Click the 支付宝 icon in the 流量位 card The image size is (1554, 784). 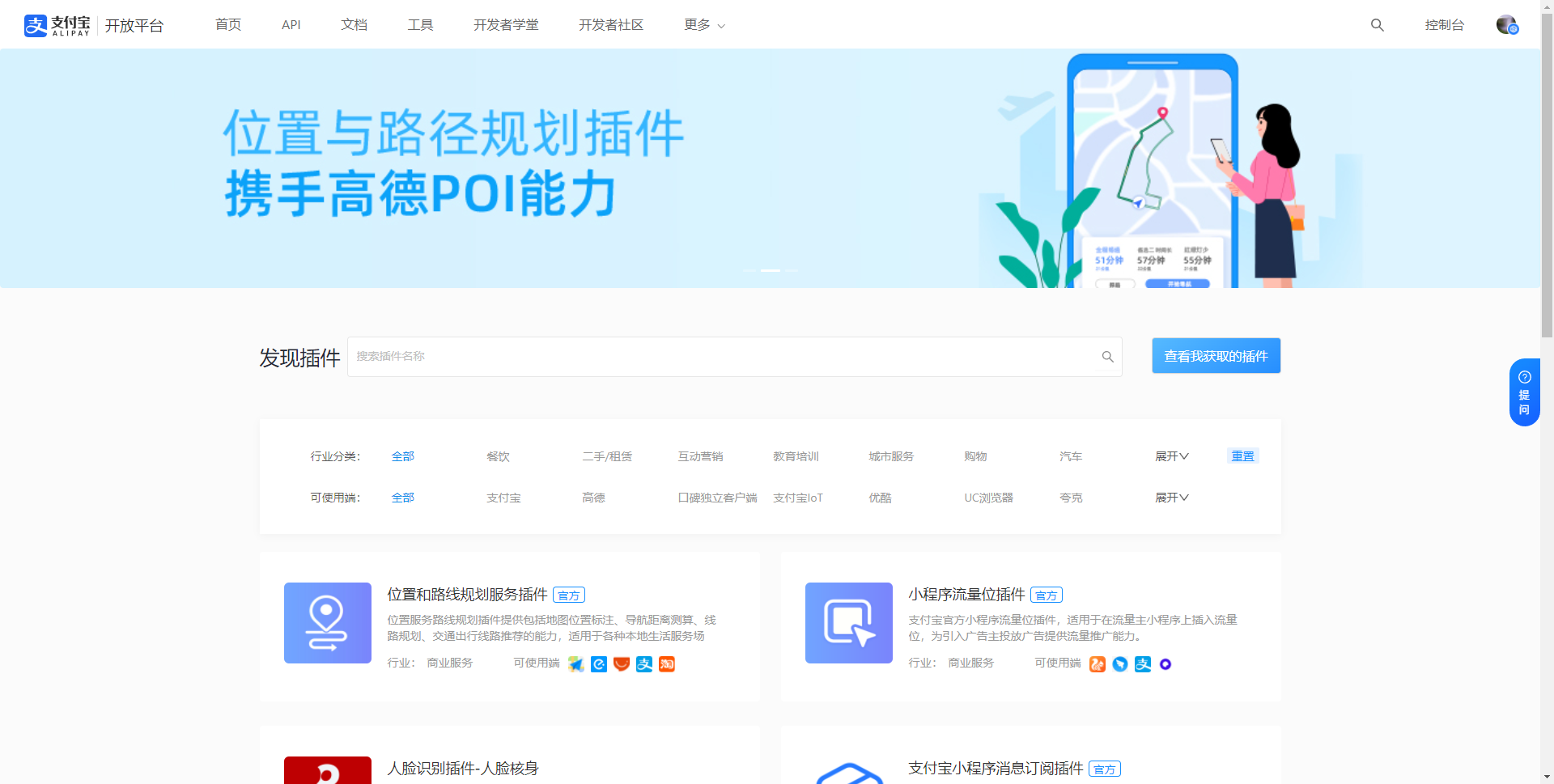(x=1143, y=664)
